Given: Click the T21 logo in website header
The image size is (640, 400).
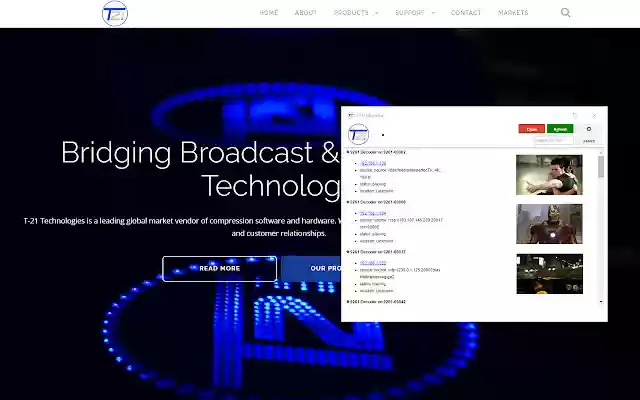Looking at the screenshot, I should tap(115, 13).
